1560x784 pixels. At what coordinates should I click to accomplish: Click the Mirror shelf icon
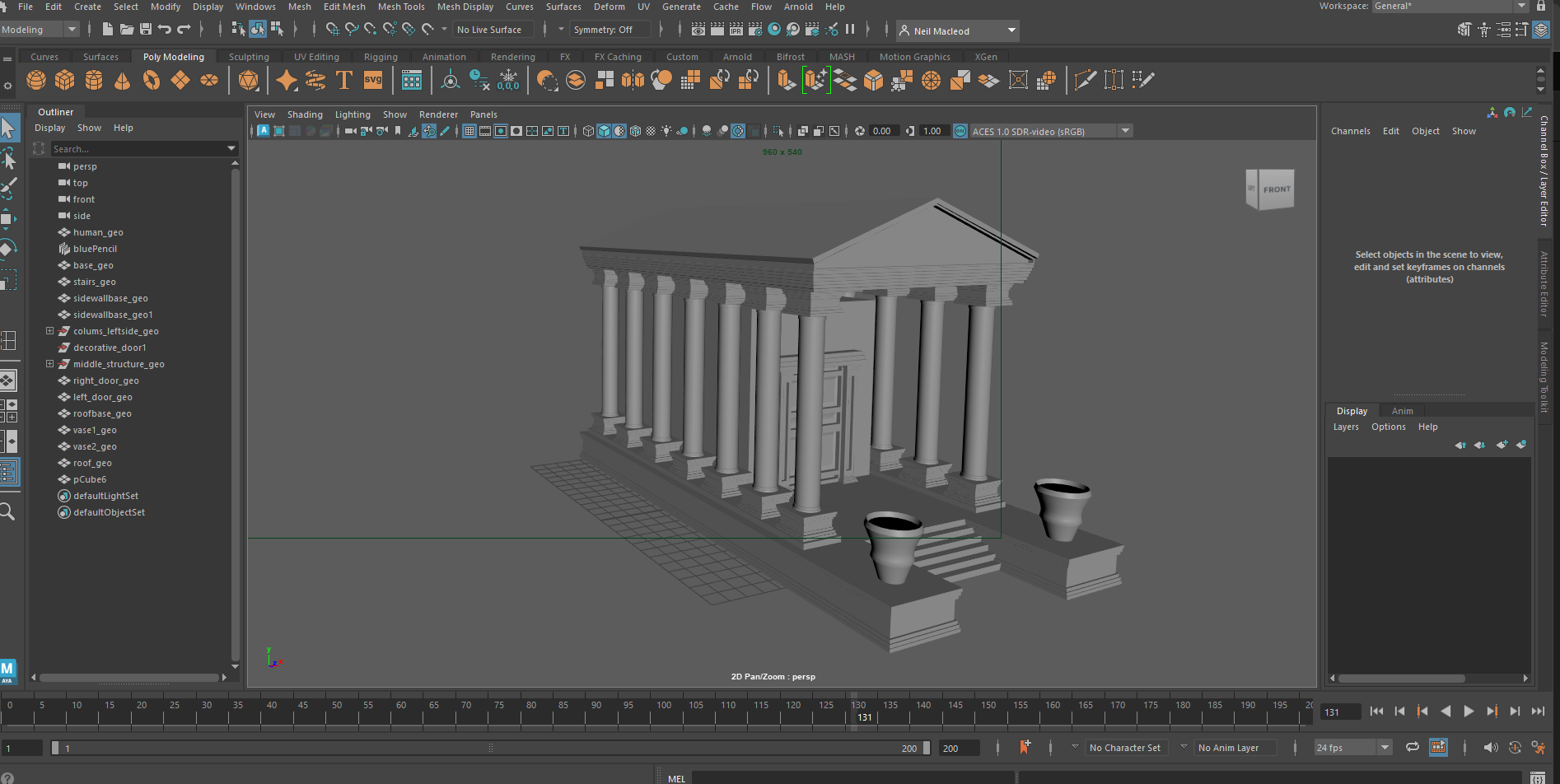[633, 80]
